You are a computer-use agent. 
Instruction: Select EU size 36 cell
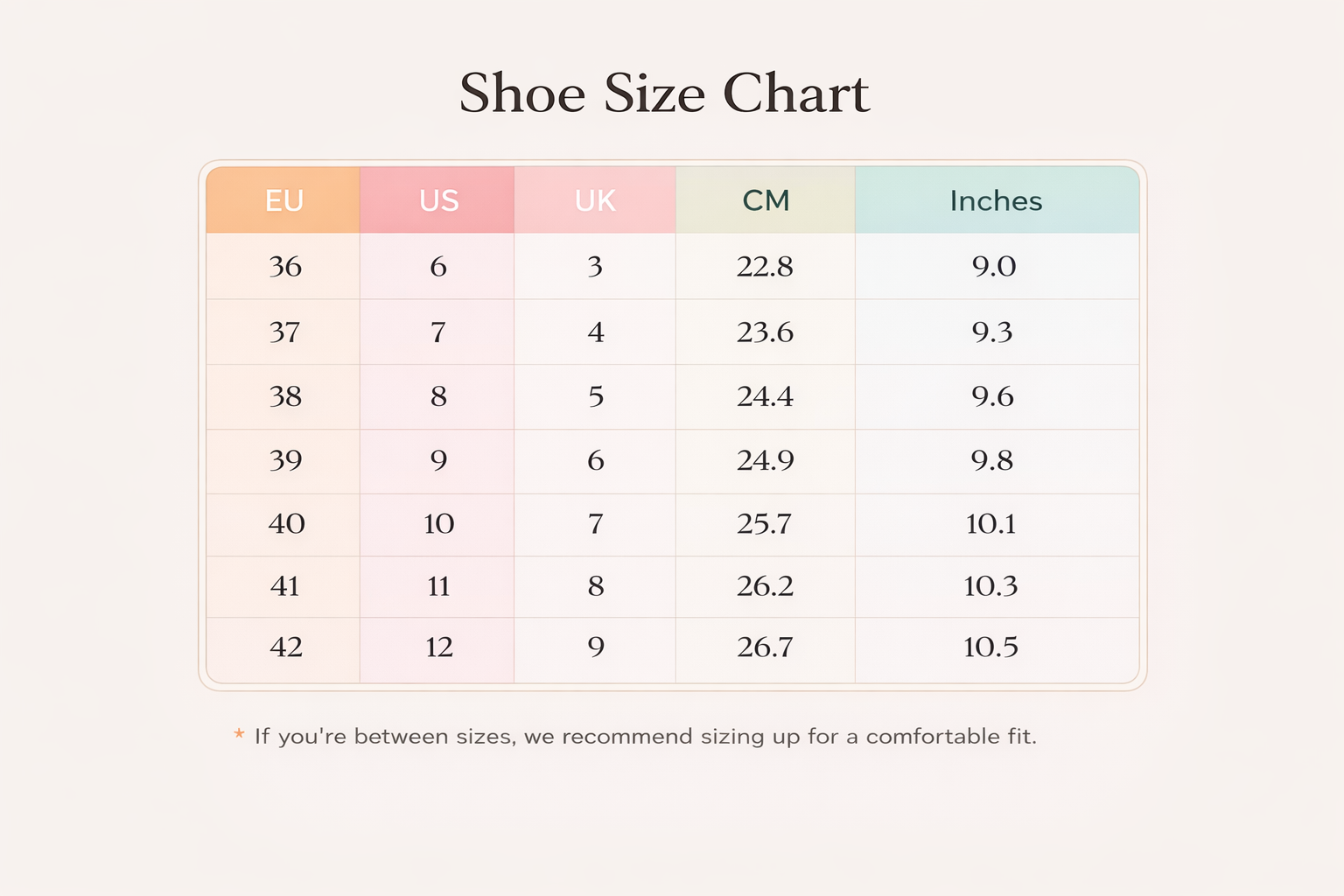285,266
